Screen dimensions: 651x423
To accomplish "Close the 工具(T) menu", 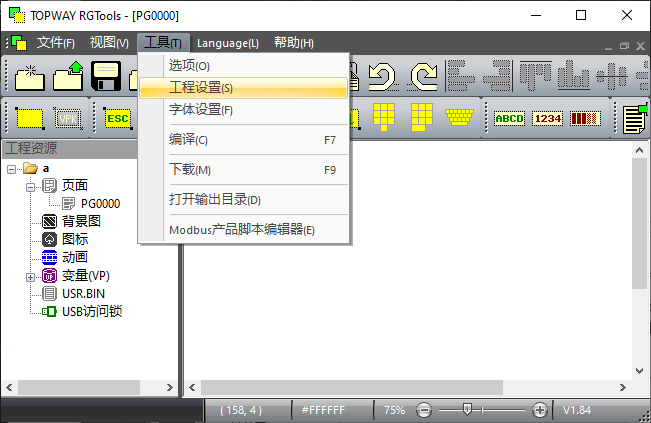I will pyautogui.click(x=163, y=43).
